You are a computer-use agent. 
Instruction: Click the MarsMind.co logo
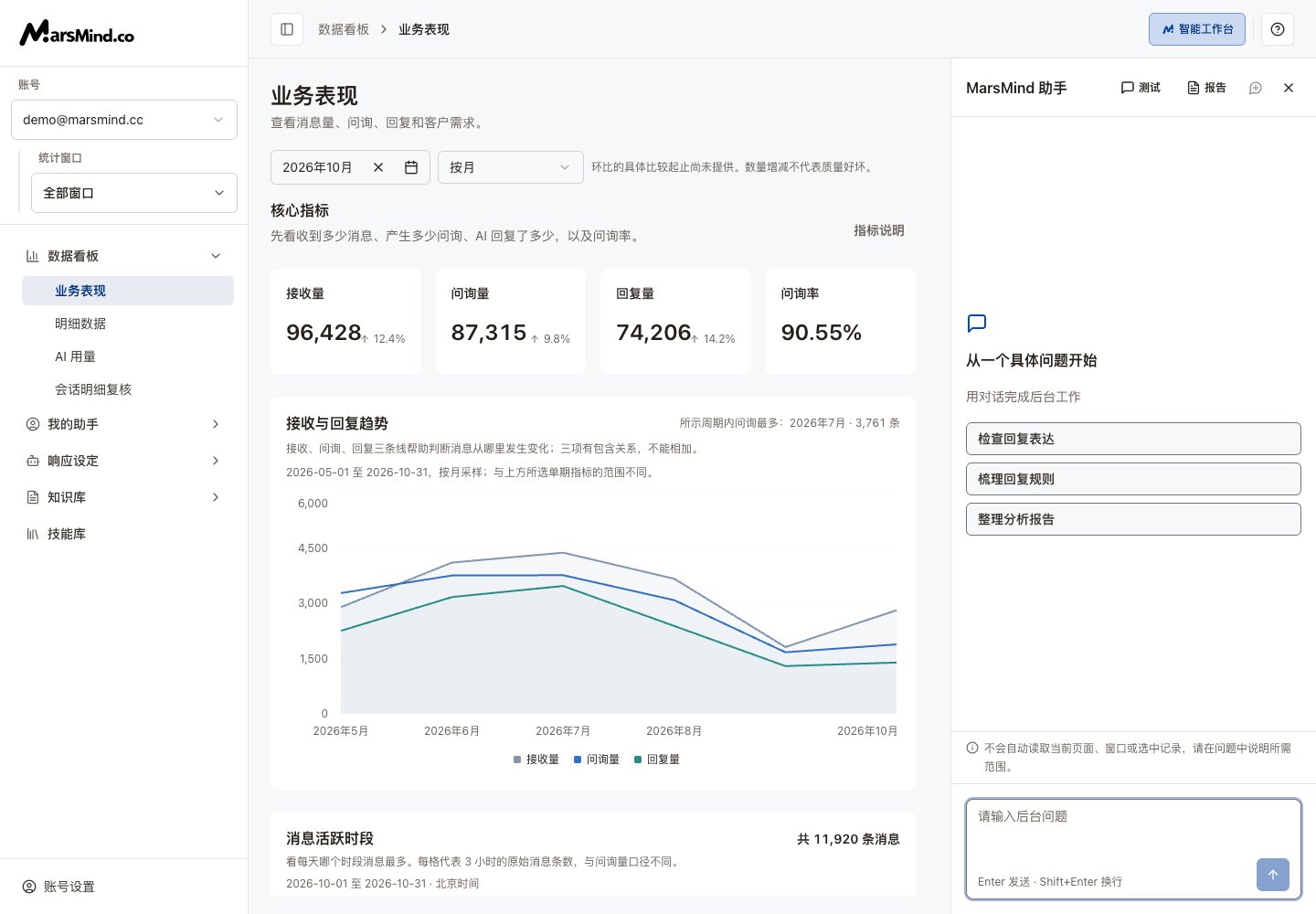click(77, 33)
